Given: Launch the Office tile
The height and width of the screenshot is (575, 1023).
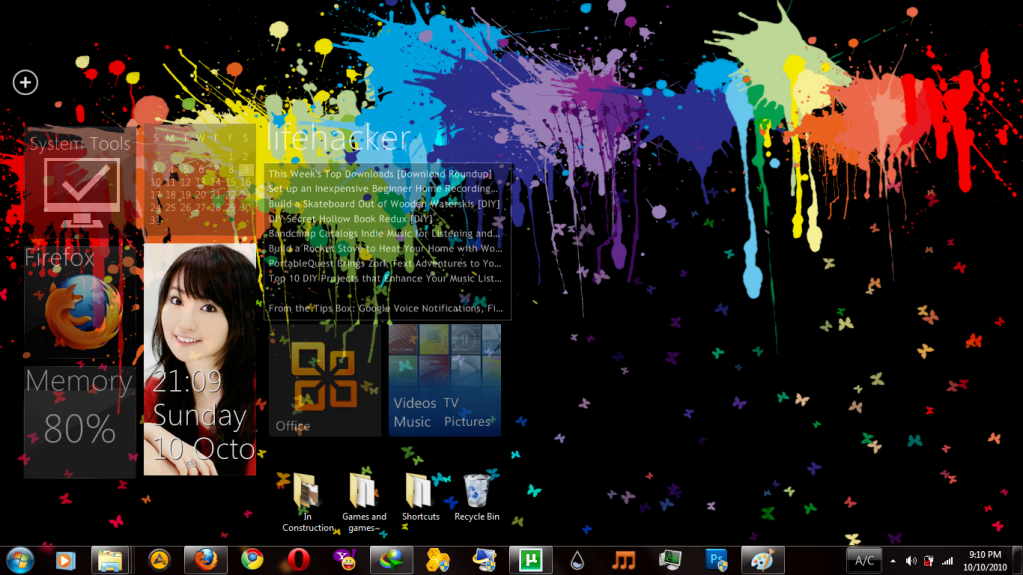Looking at the screenshot, I should (x=324, y=380).
